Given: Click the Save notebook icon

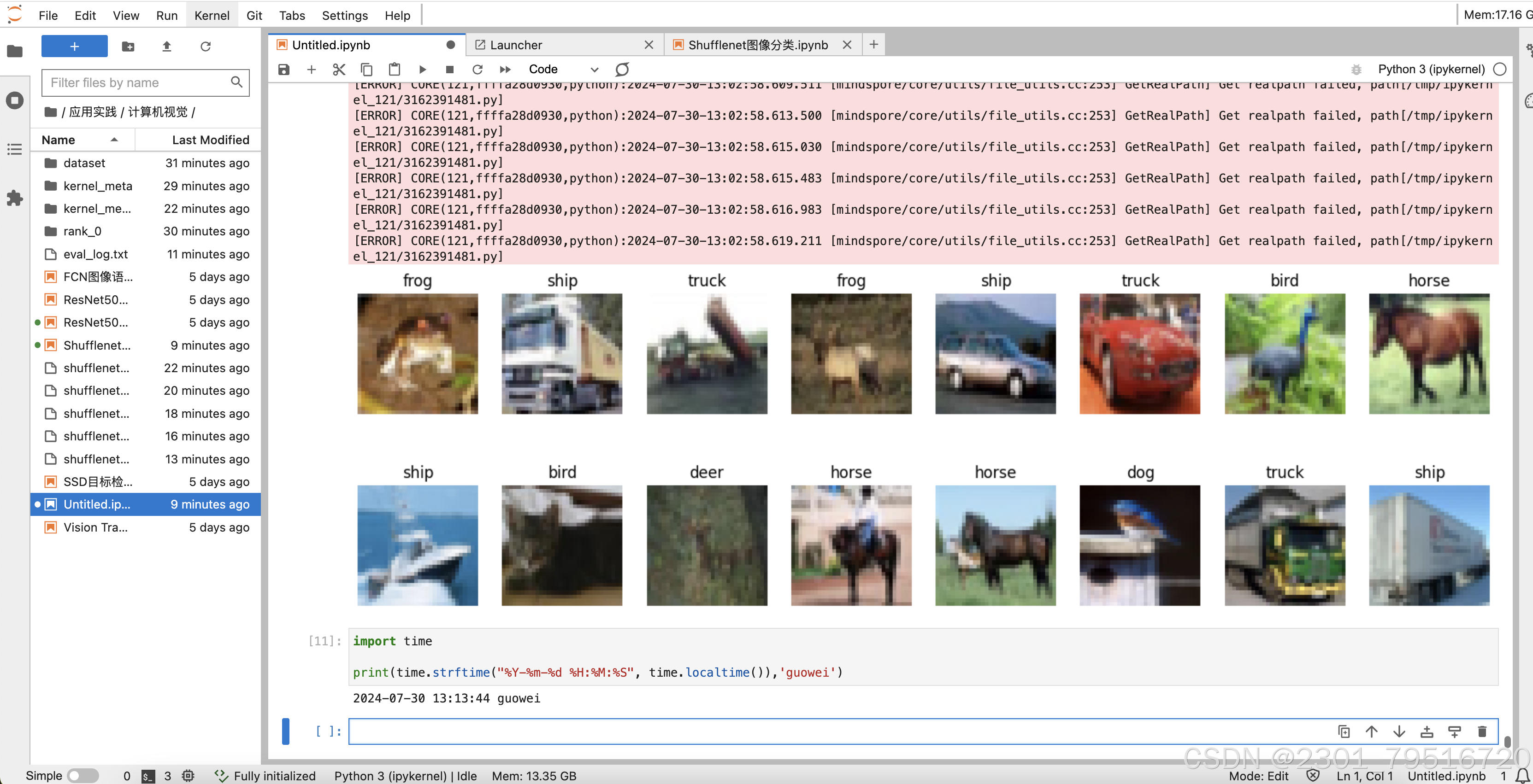Looking at the screenshot, I should tap(284, 70).
